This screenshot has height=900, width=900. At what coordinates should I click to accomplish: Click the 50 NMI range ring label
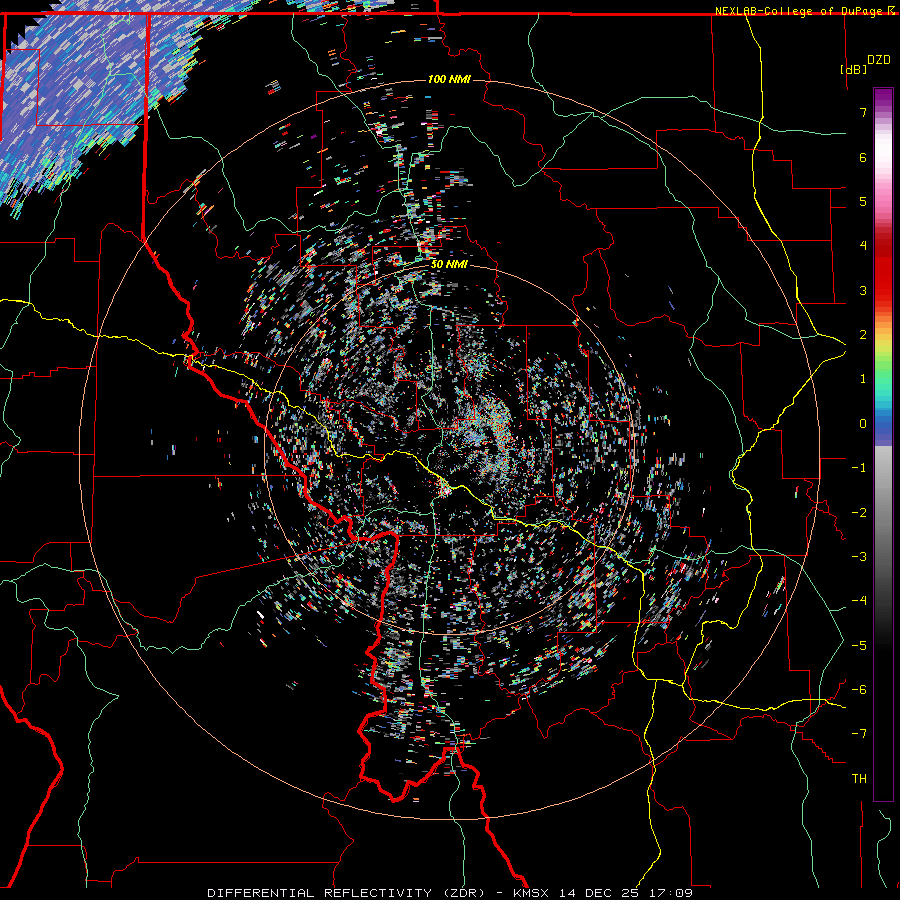tap(449, 265)
